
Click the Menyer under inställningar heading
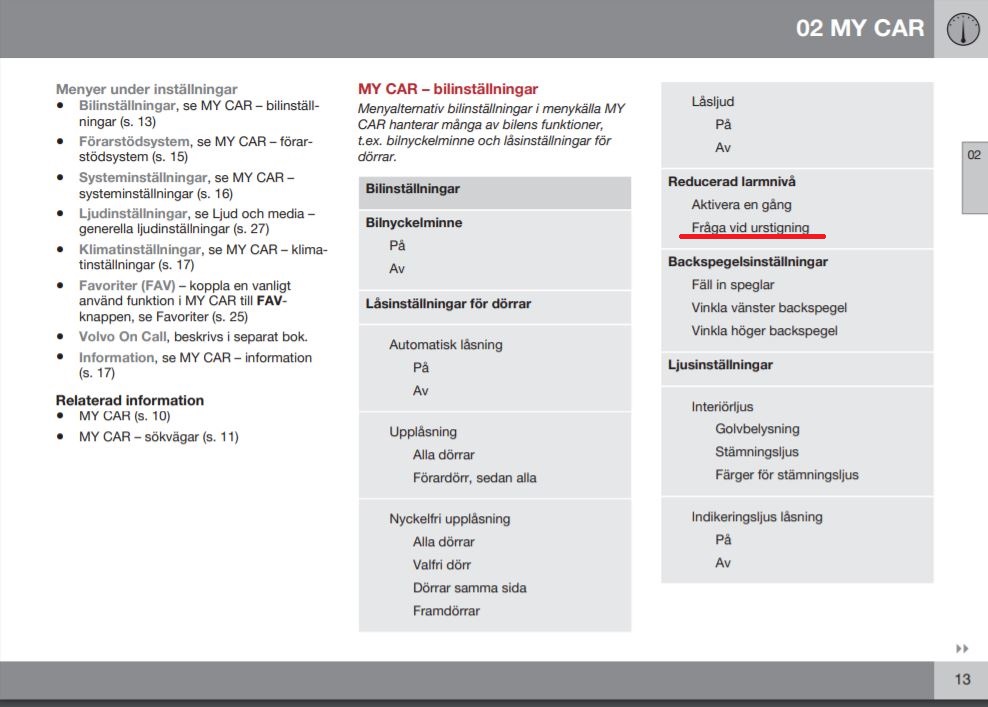[x=147, y=89]
